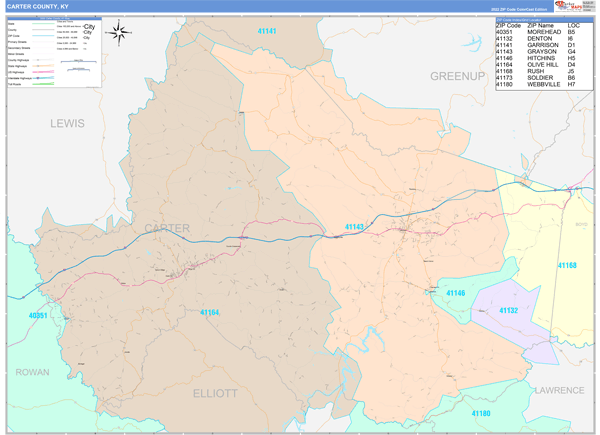Click the LEWIS county label
The height and width of the screenshot is (435, 600).
tap(69, 122)
